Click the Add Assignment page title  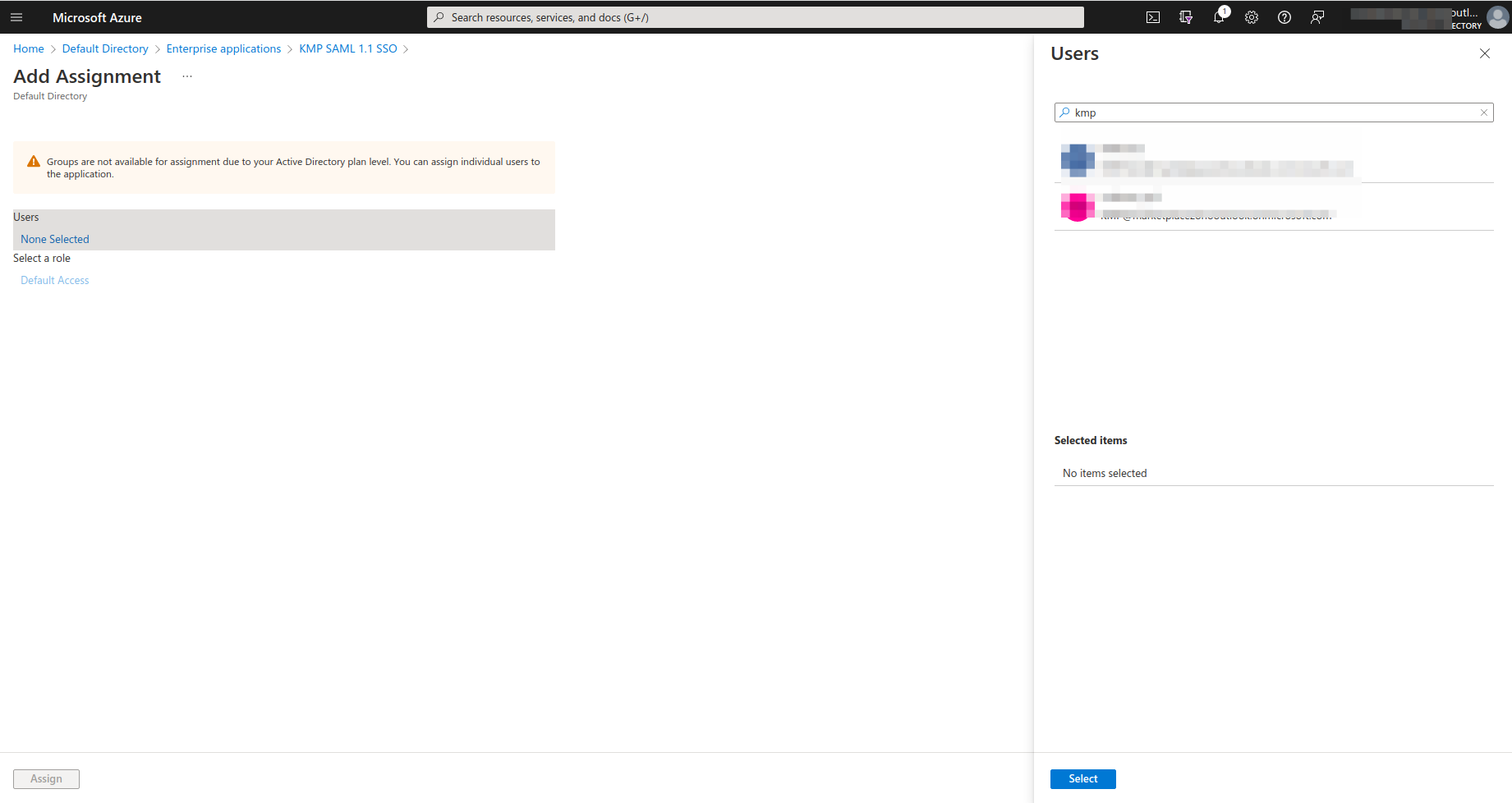pos(87,76)
